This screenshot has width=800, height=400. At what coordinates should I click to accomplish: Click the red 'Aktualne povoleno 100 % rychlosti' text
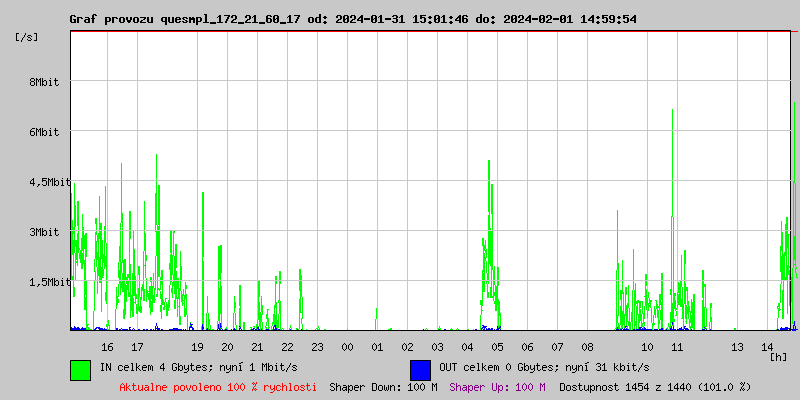218,387
